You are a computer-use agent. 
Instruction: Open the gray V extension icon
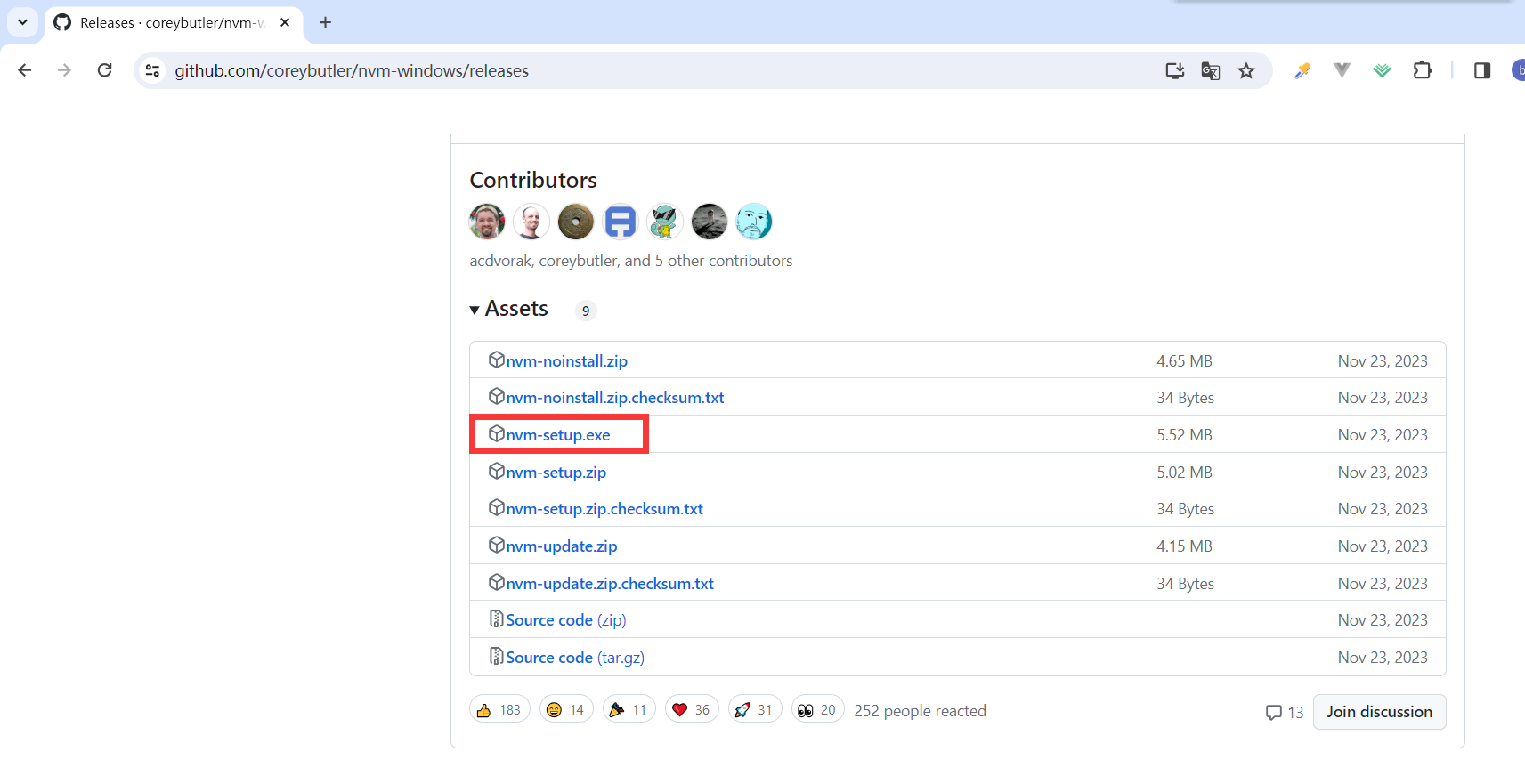pyautogui.click(x=1342, y=70)
